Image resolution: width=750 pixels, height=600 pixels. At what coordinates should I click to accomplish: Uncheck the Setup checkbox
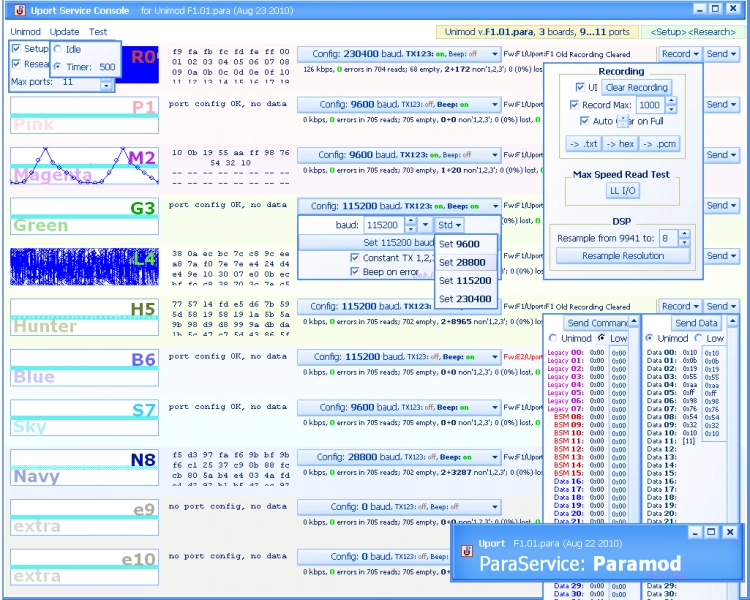point(17,48)
